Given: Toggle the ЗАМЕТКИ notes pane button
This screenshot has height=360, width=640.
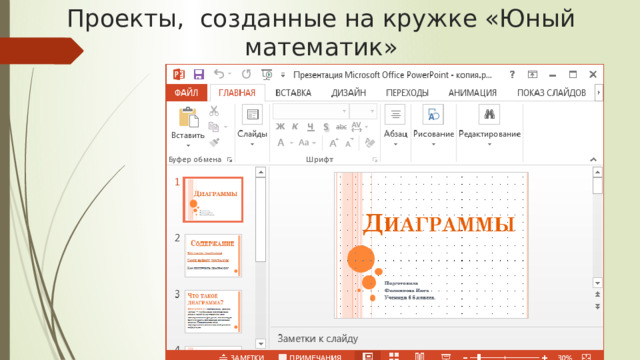Looking at the screenshot, I should click(241, 356).
